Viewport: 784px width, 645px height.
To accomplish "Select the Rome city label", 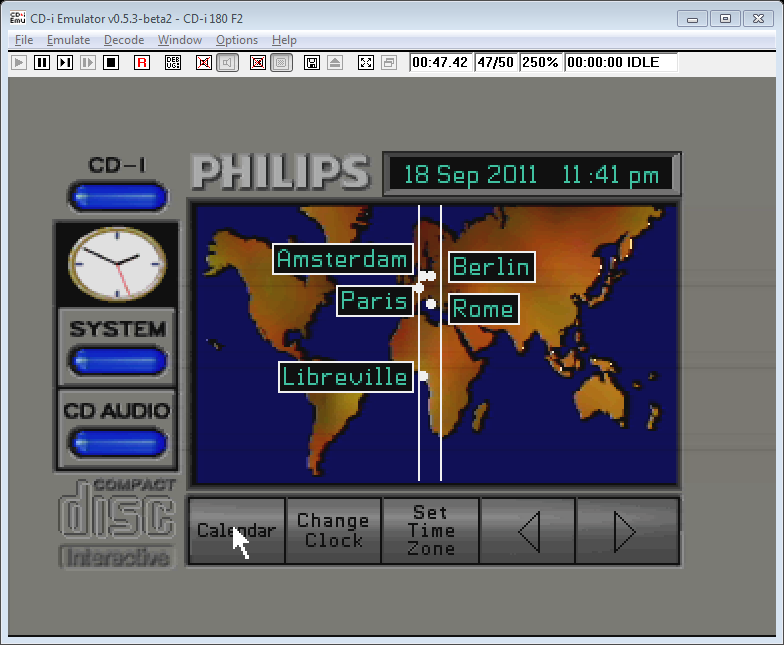I will 484,309.
